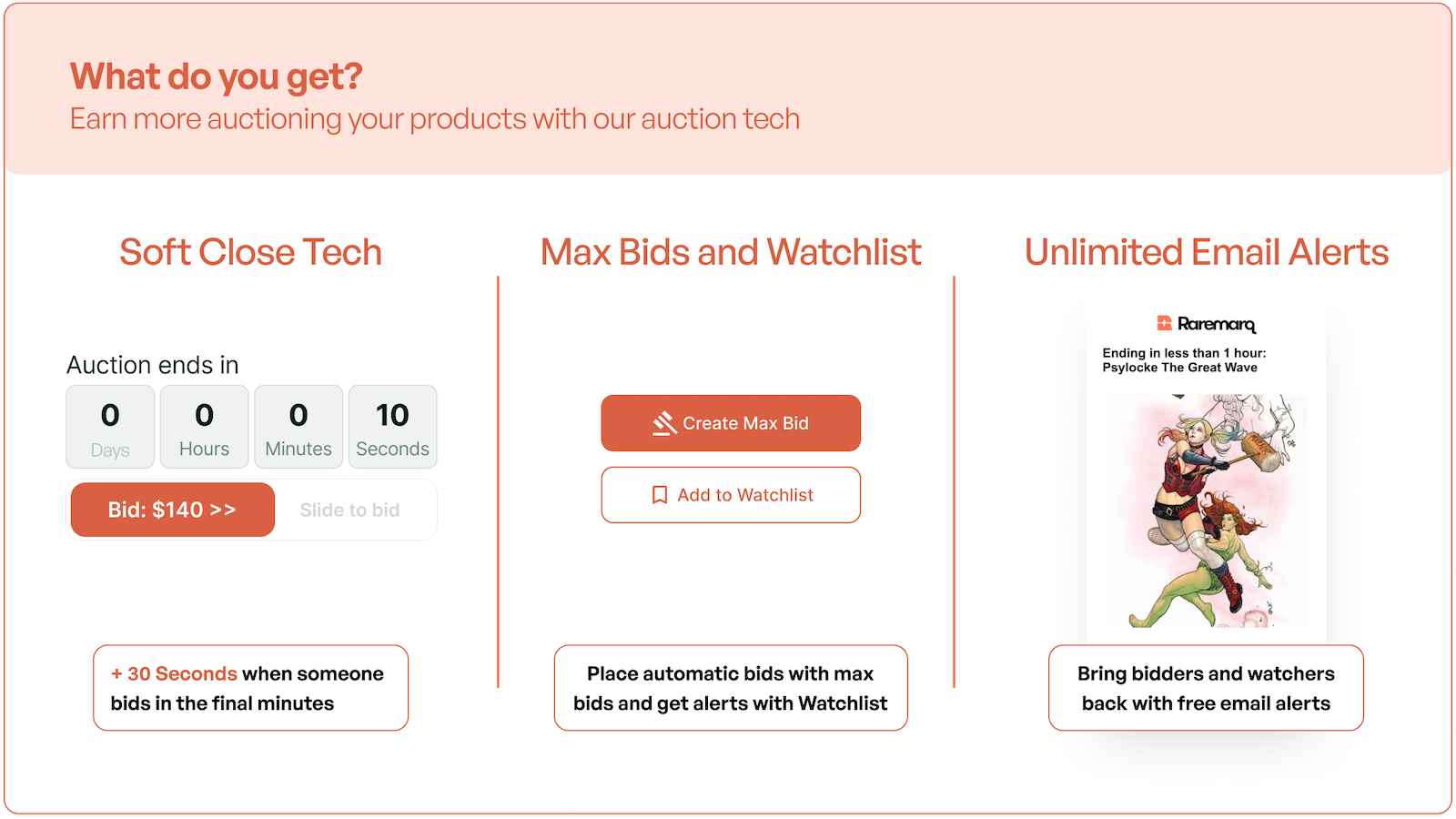Click the Unlimited Email Alerts heading
The height and width of the screenshot is (819, 1456).
[1207, 252]
